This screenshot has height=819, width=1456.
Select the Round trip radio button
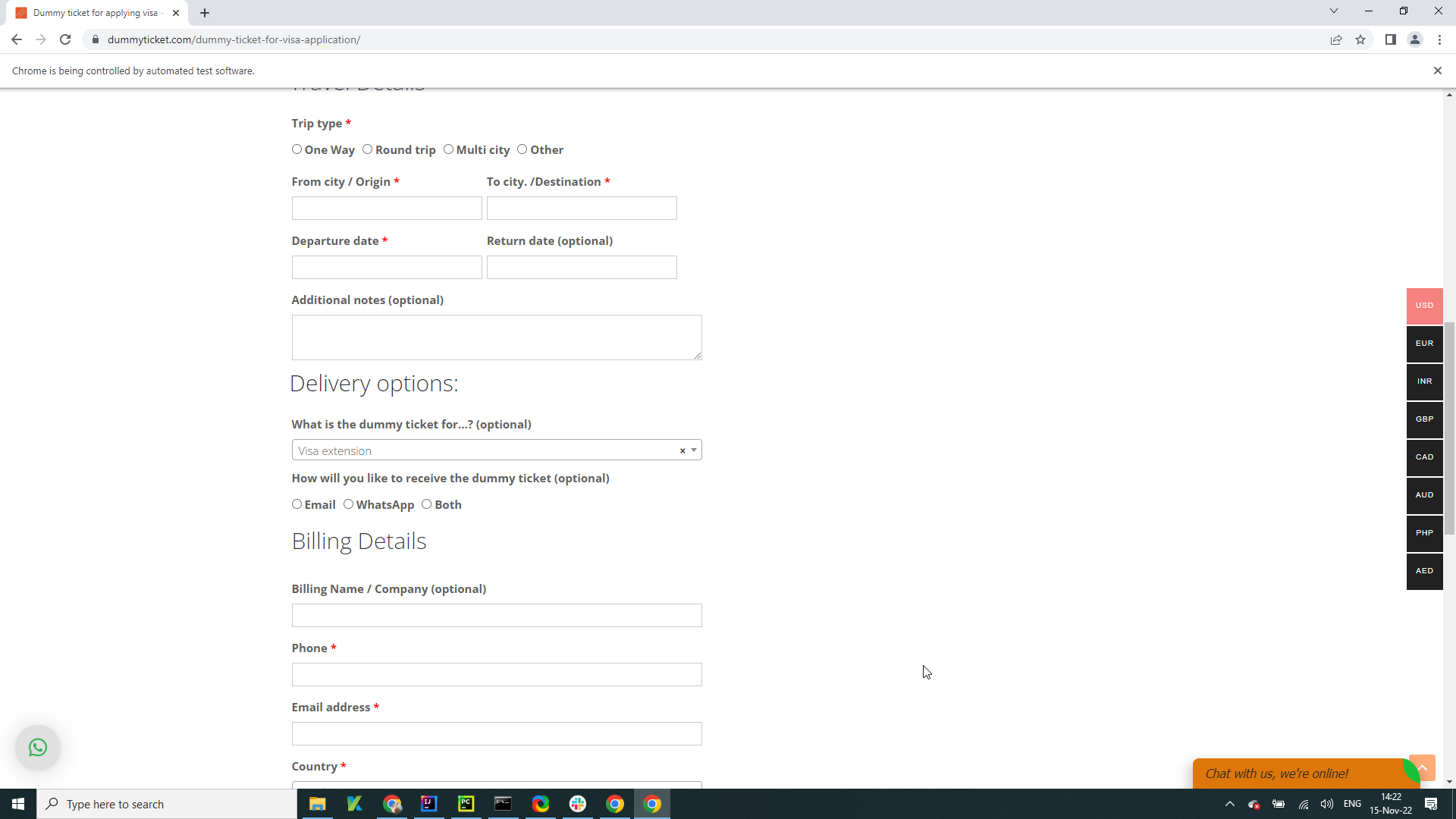coord(368,149)
